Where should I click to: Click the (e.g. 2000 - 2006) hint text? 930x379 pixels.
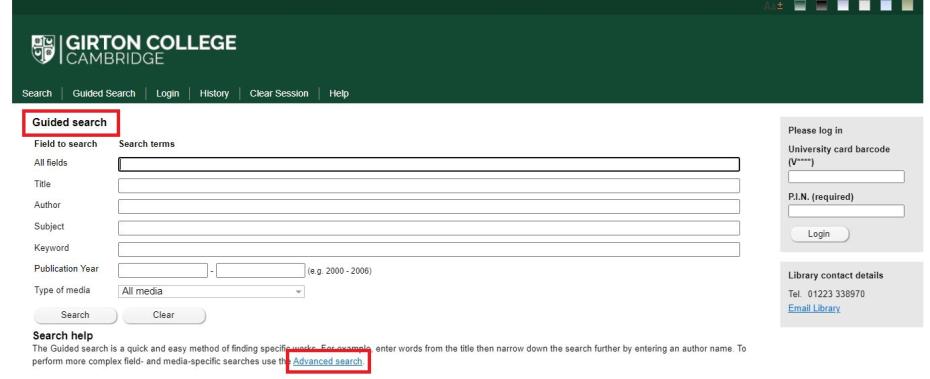(339, 271)
